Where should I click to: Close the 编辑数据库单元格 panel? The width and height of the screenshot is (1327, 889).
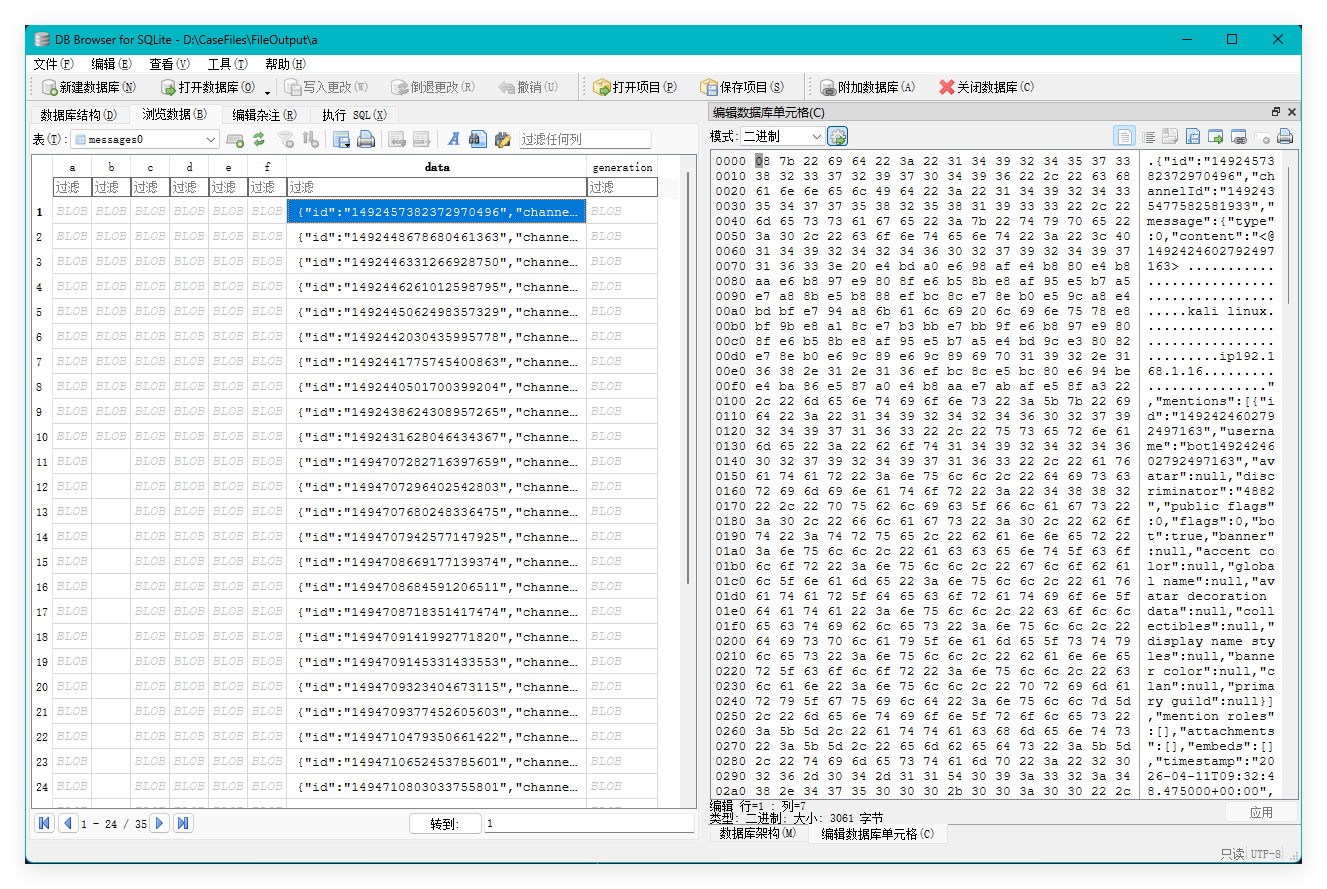pyautogui.click(x=1291, y=112)
